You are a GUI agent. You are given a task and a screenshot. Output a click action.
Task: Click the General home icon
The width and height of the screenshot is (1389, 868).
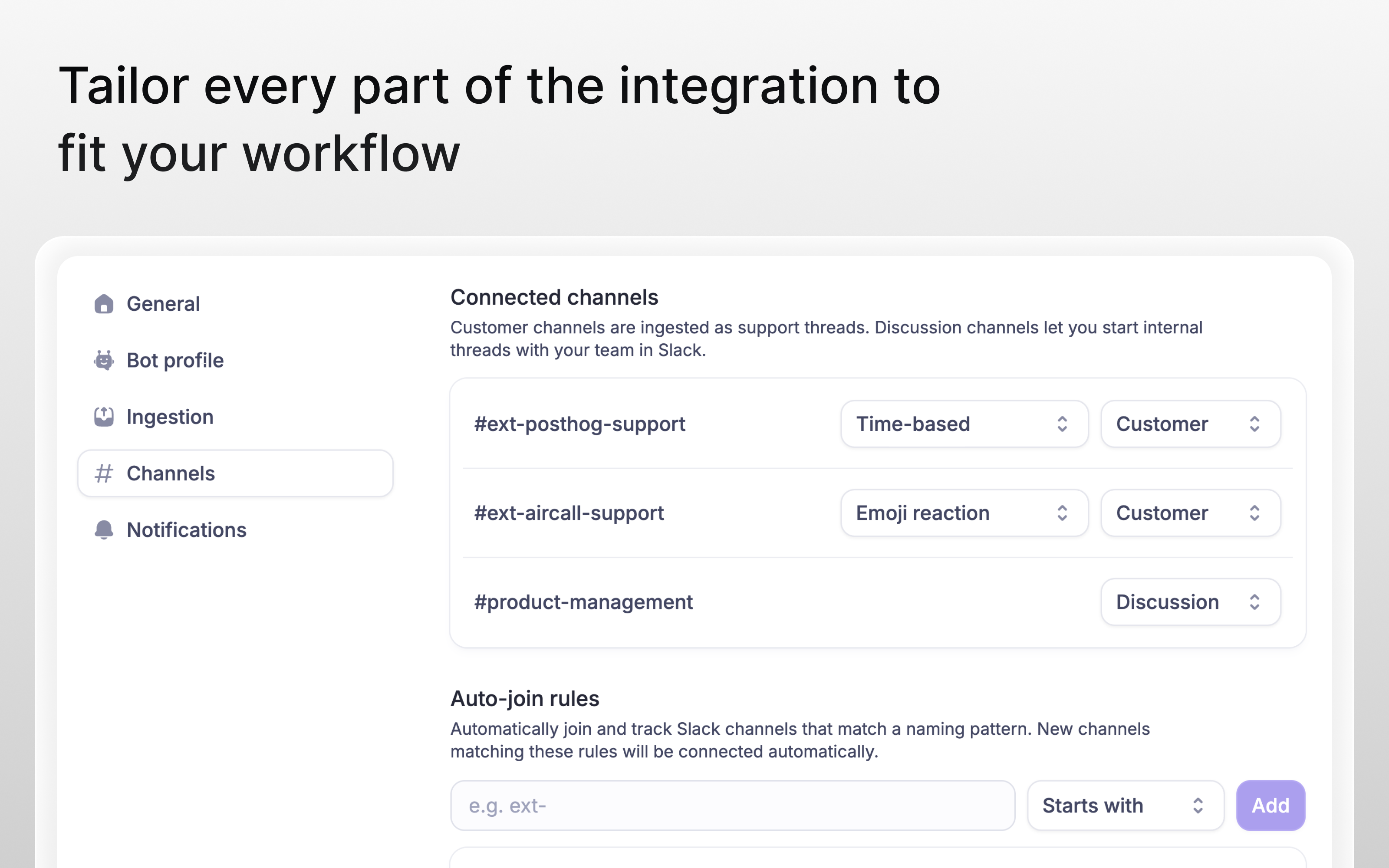point(104,304)
